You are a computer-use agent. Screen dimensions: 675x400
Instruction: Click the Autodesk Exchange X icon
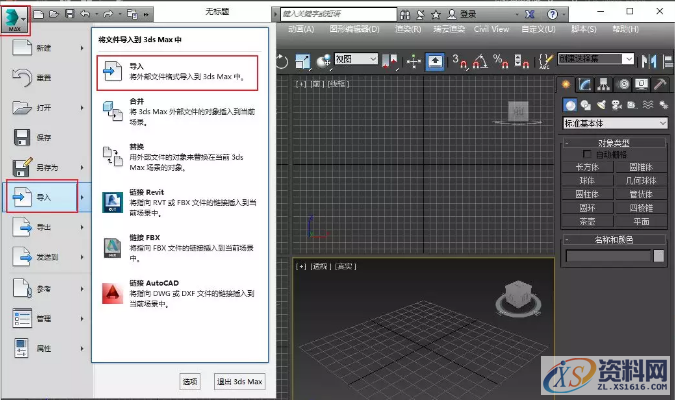(x=530, y=14)
